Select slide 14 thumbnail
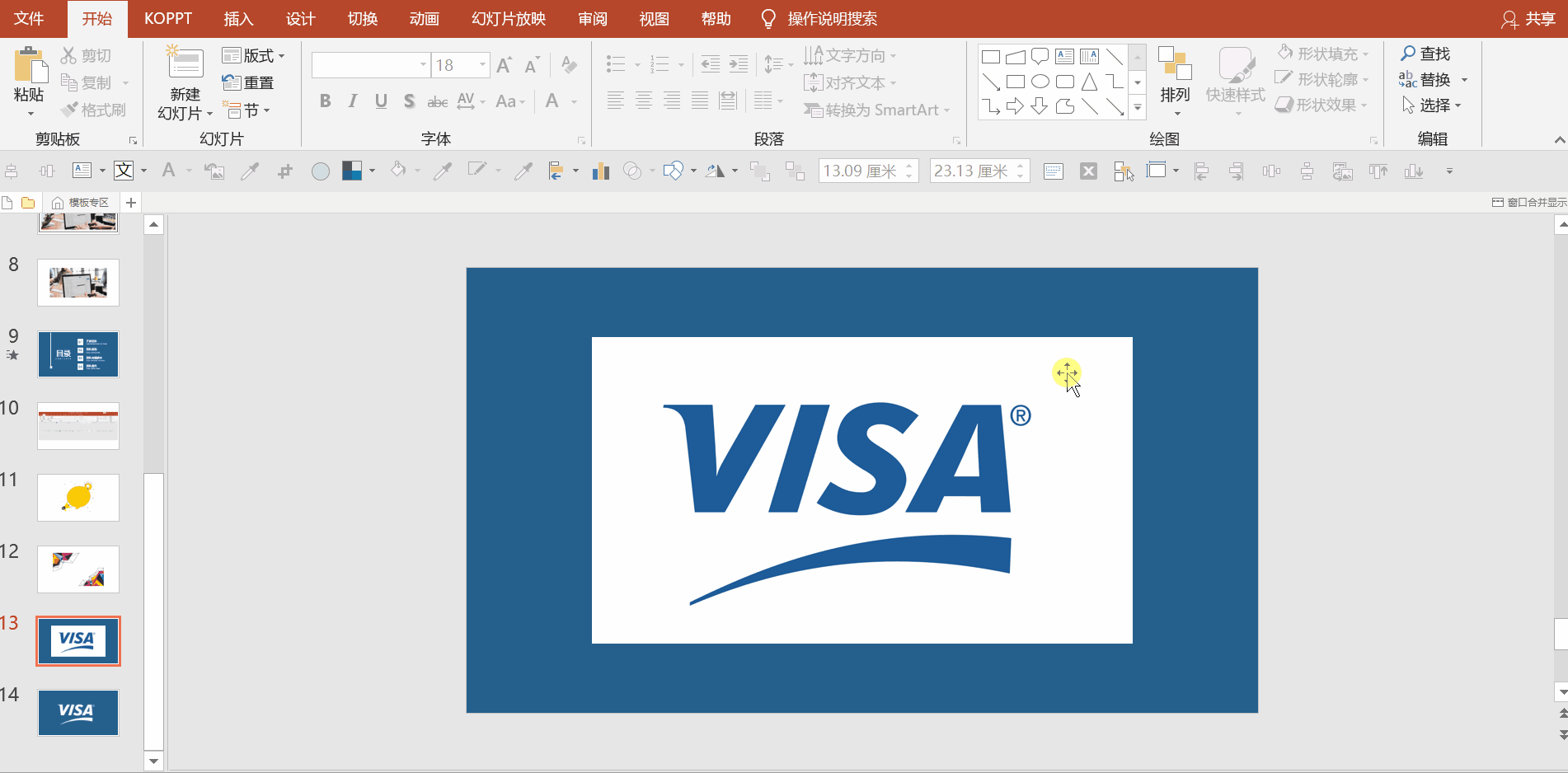 78,712
